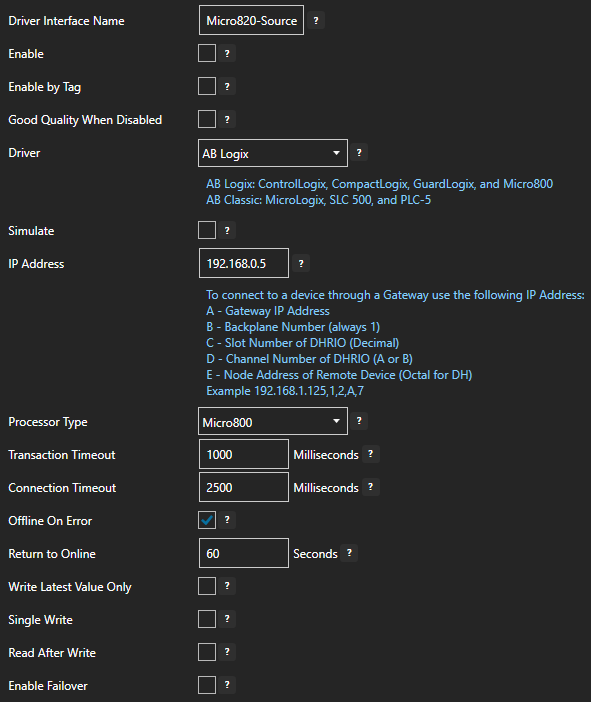This screenshot has width=591, height=702.
Task: Toggle the Enable Failover checkbox
Action: 207,685
